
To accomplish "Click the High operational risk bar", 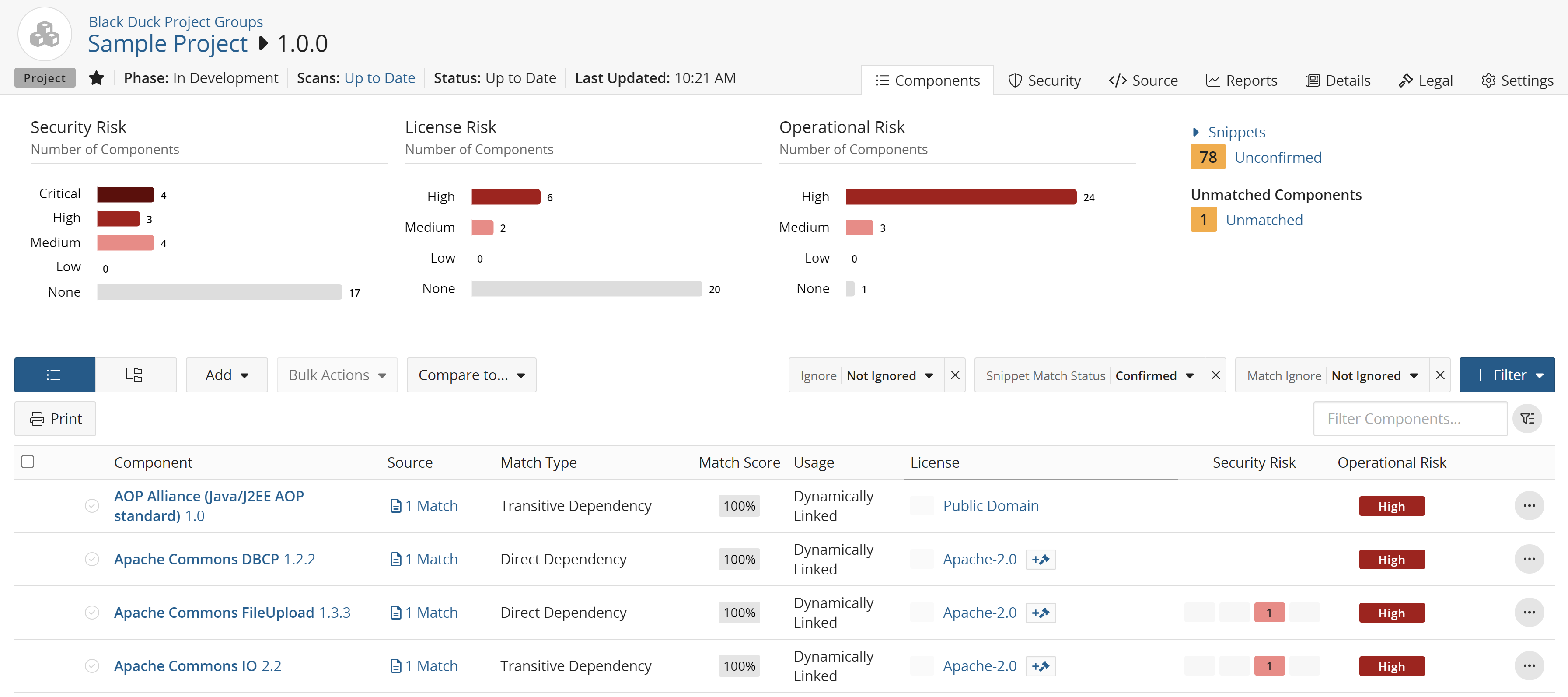I will pos(961,196).
